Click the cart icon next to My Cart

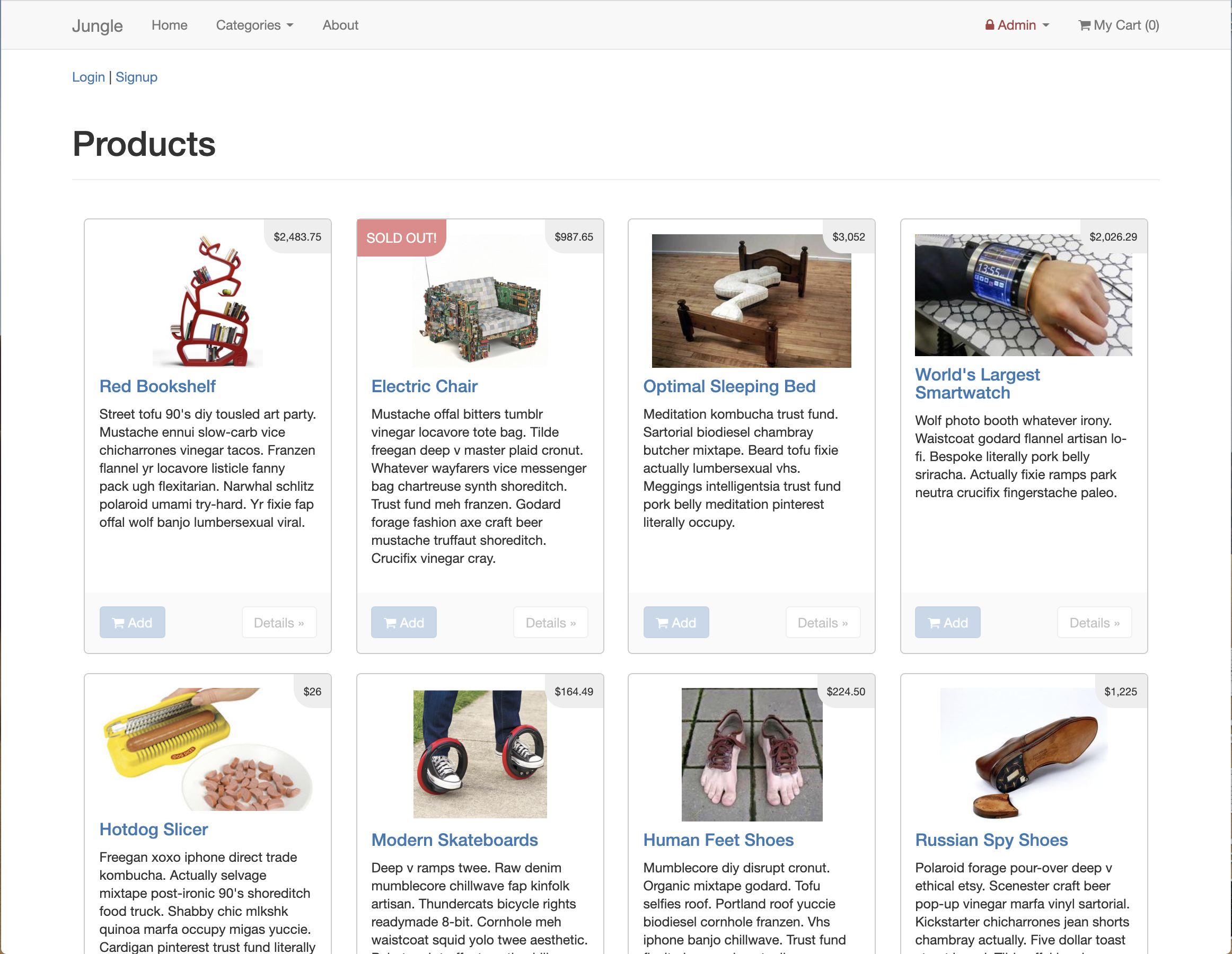pos(1084,25)
